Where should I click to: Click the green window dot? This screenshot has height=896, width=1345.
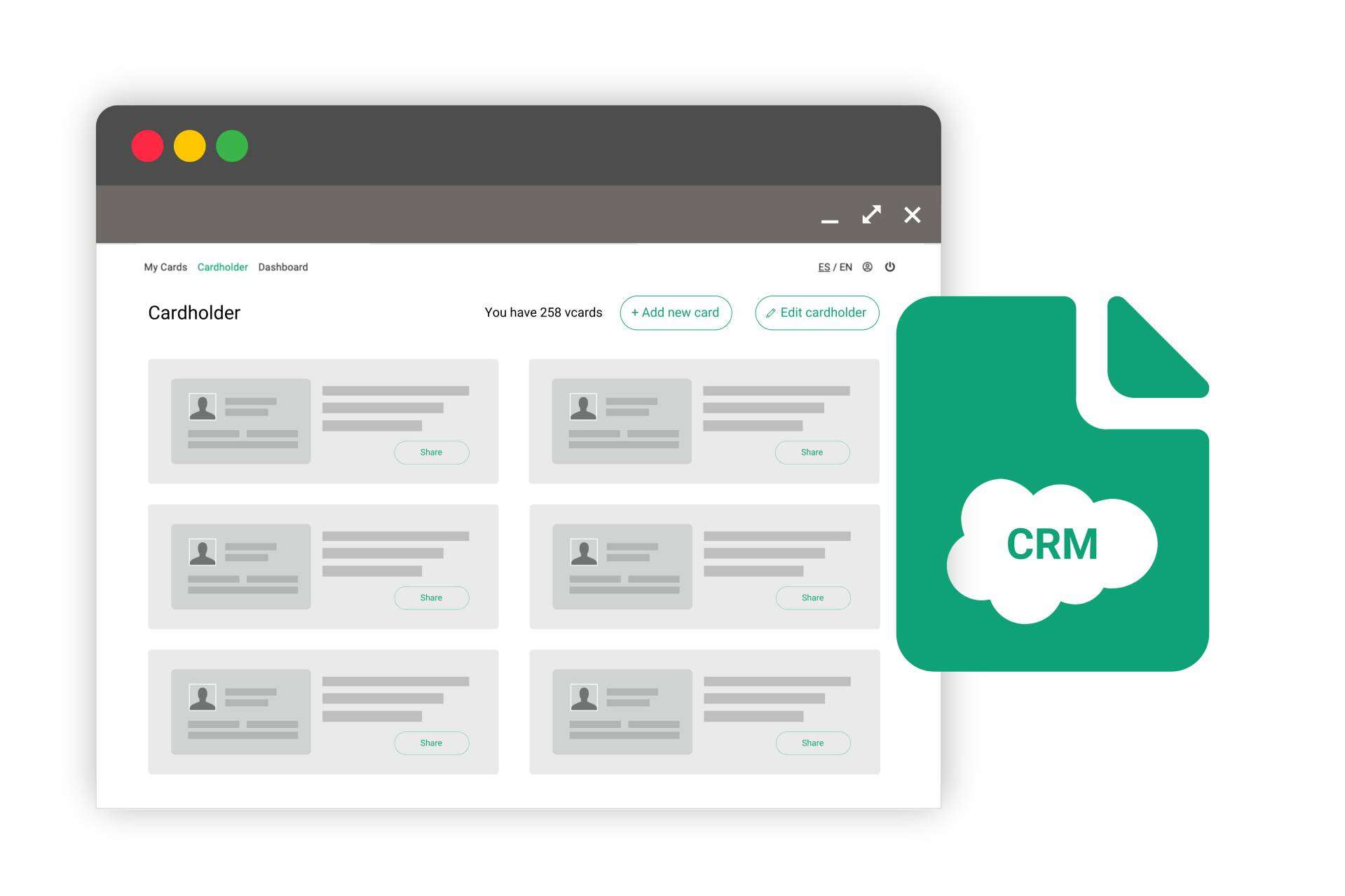click(x=232, y=146)
